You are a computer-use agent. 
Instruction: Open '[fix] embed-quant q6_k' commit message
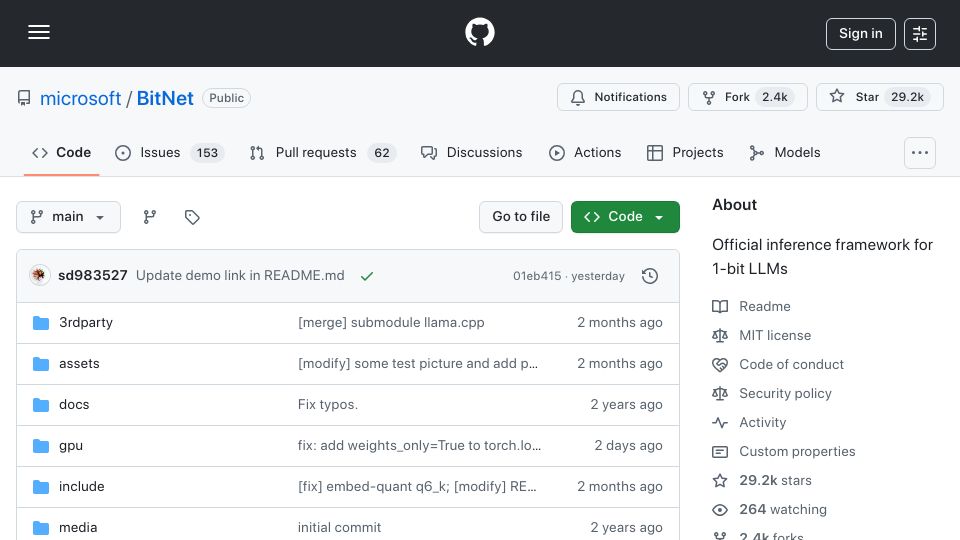[417, 487]
